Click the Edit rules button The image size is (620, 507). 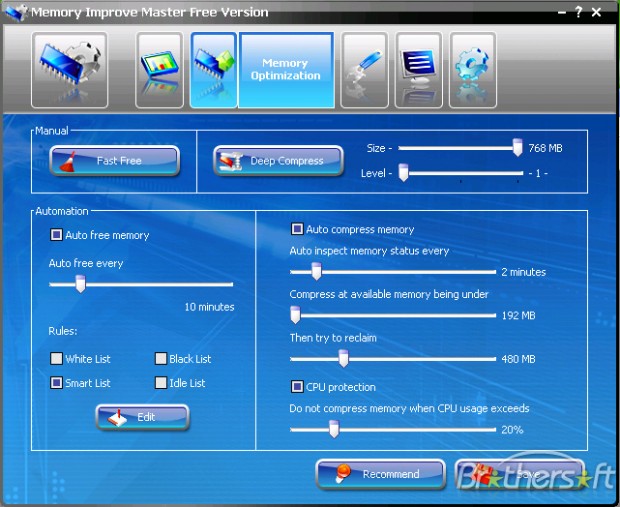pos(143,417)
